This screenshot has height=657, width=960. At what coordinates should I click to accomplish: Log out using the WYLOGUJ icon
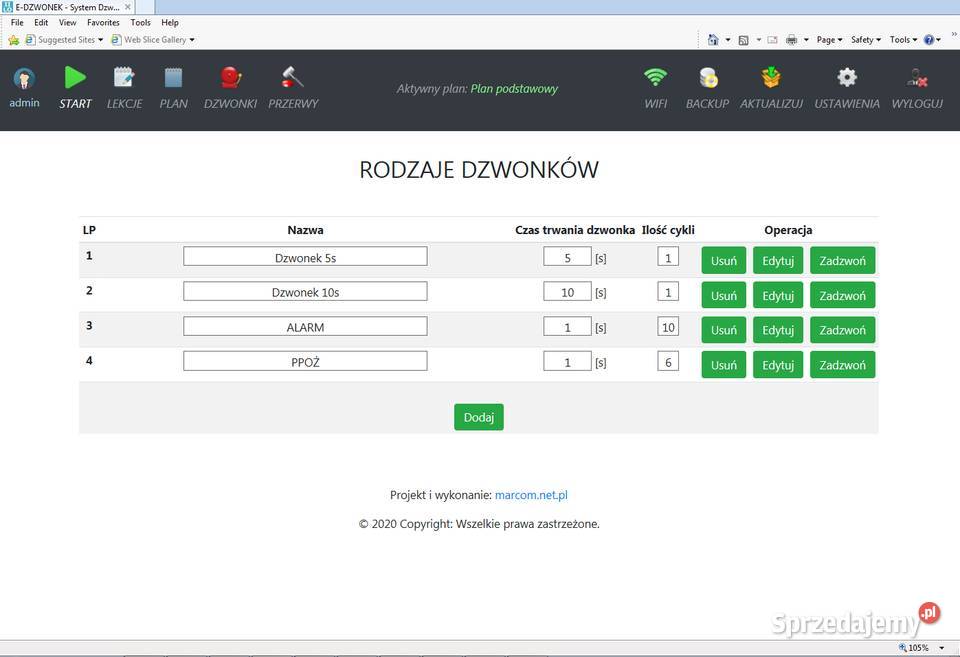tap(917, 78)
